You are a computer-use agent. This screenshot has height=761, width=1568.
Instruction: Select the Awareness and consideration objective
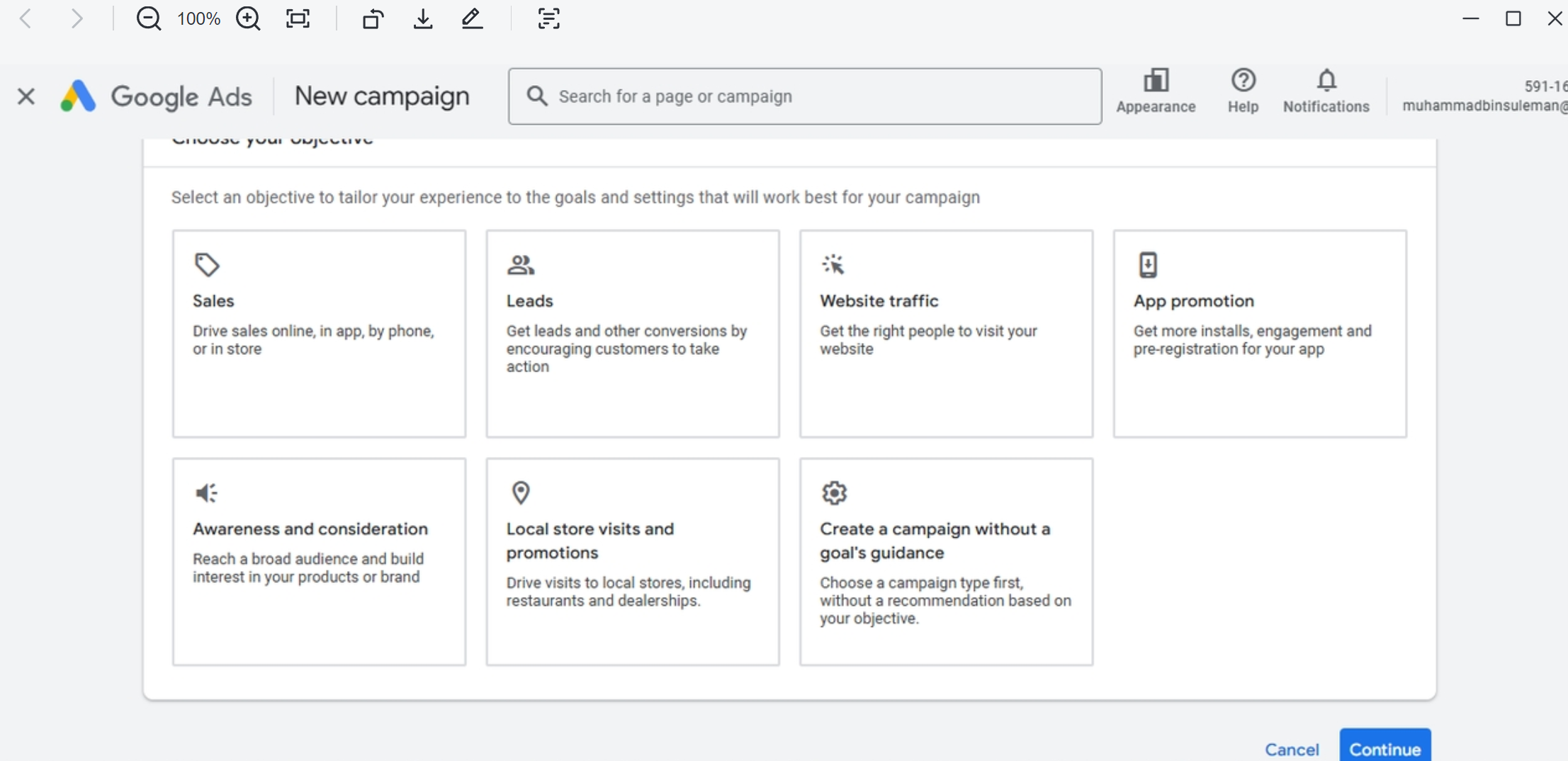point(319,561)
